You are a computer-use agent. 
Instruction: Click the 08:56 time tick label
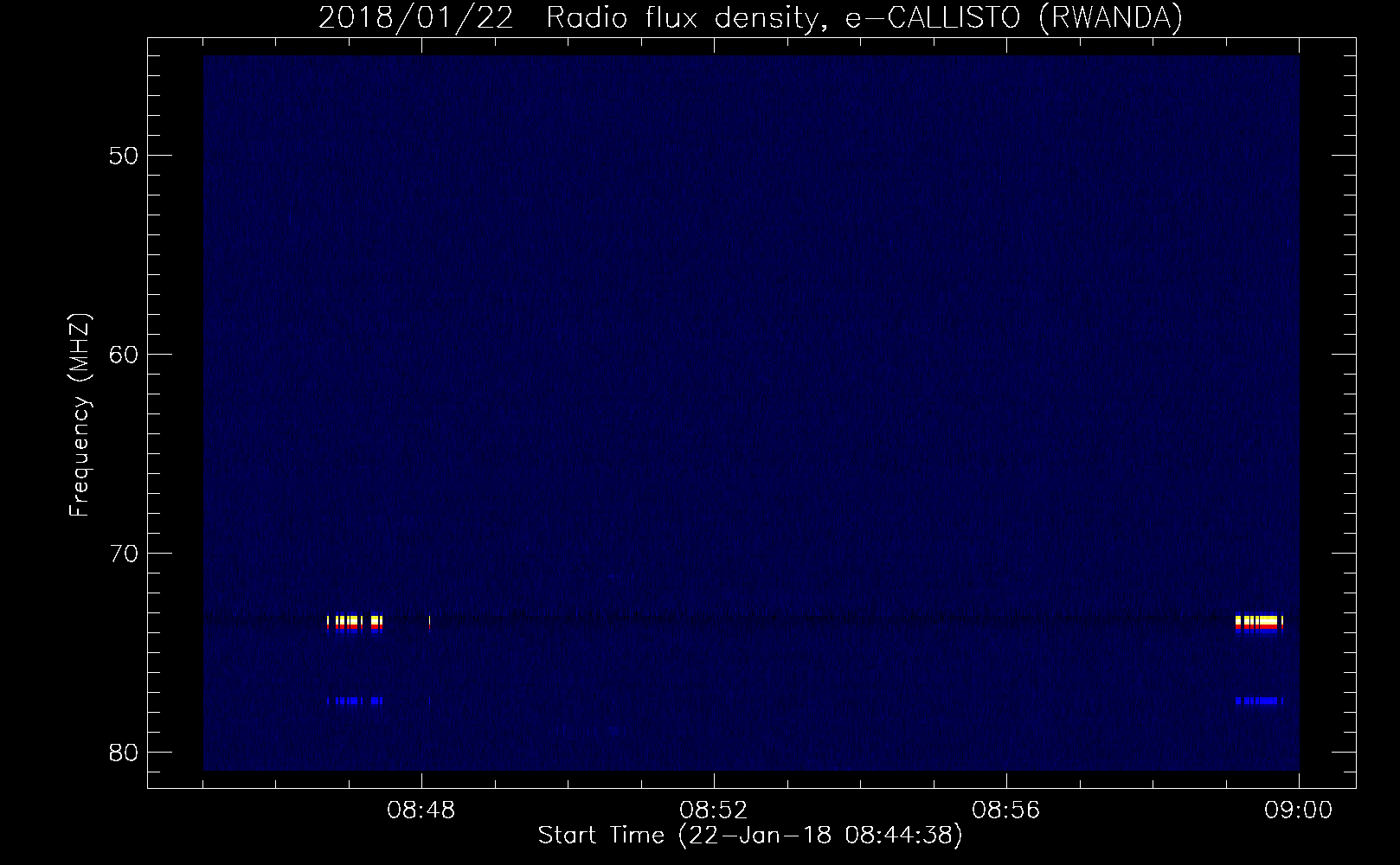tap(1006, 811)
